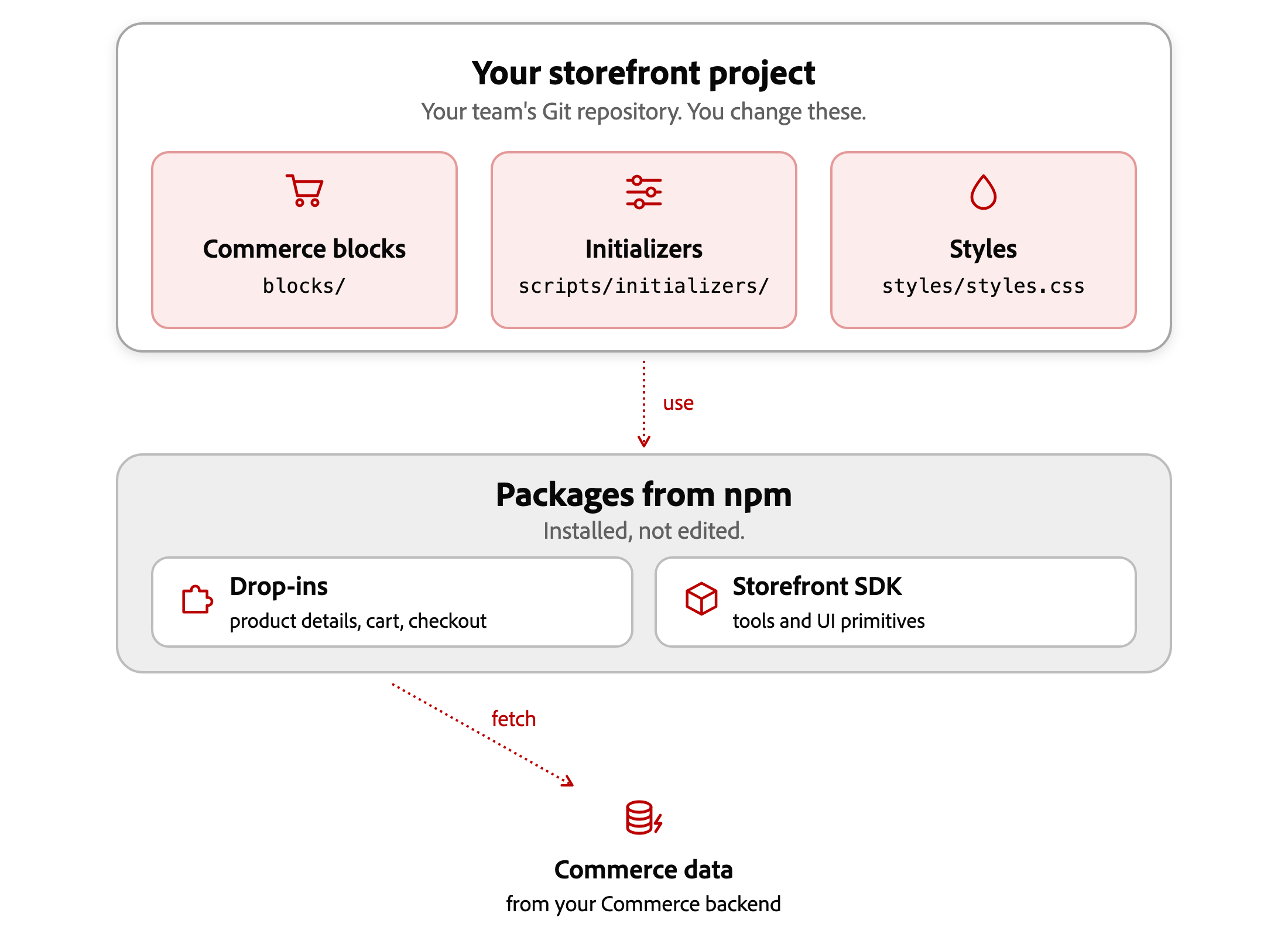
Task: Click 'product details, cart, checkout' text
Action: 358,621
